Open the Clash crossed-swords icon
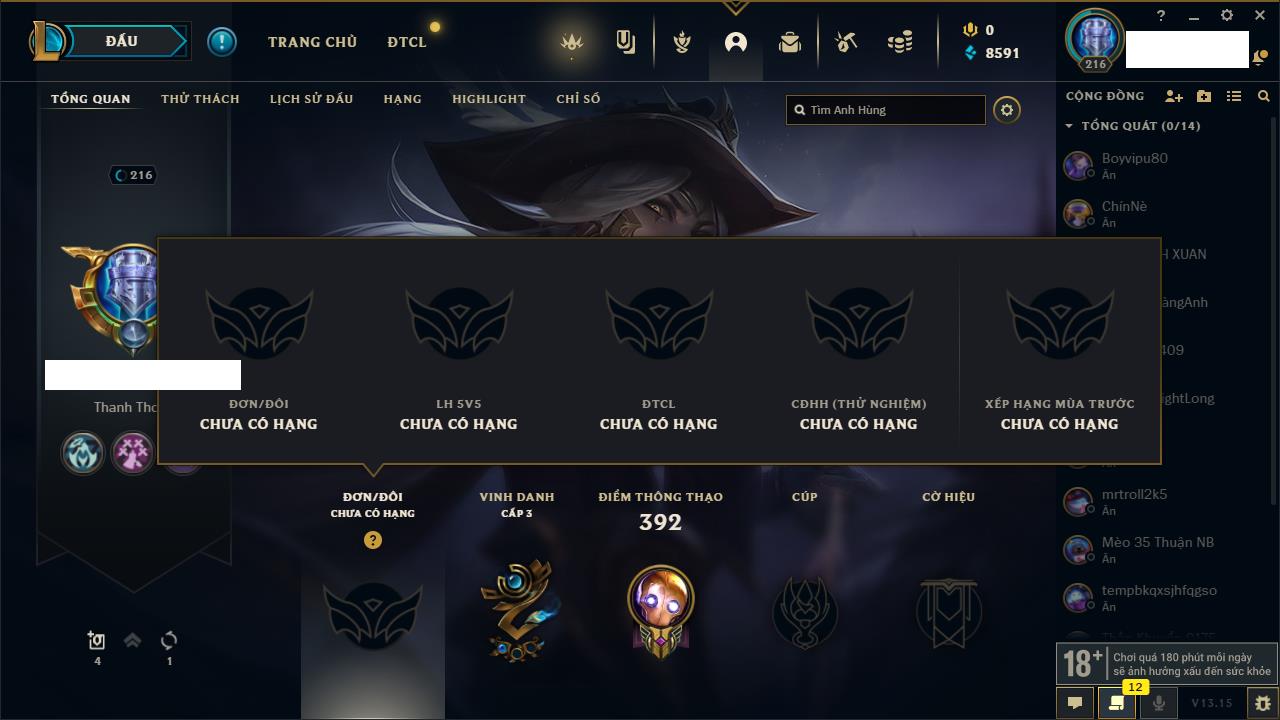The height and width of the screenshot is (720, 1280). pyautogui.click(x=682, y=42)
